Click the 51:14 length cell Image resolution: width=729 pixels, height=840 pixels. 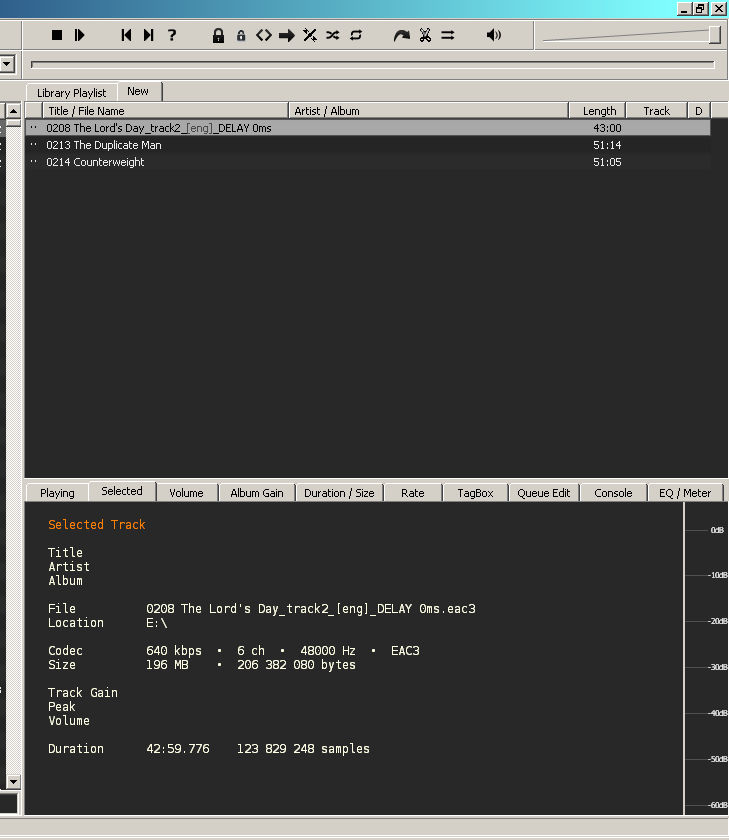click(607, 145)
